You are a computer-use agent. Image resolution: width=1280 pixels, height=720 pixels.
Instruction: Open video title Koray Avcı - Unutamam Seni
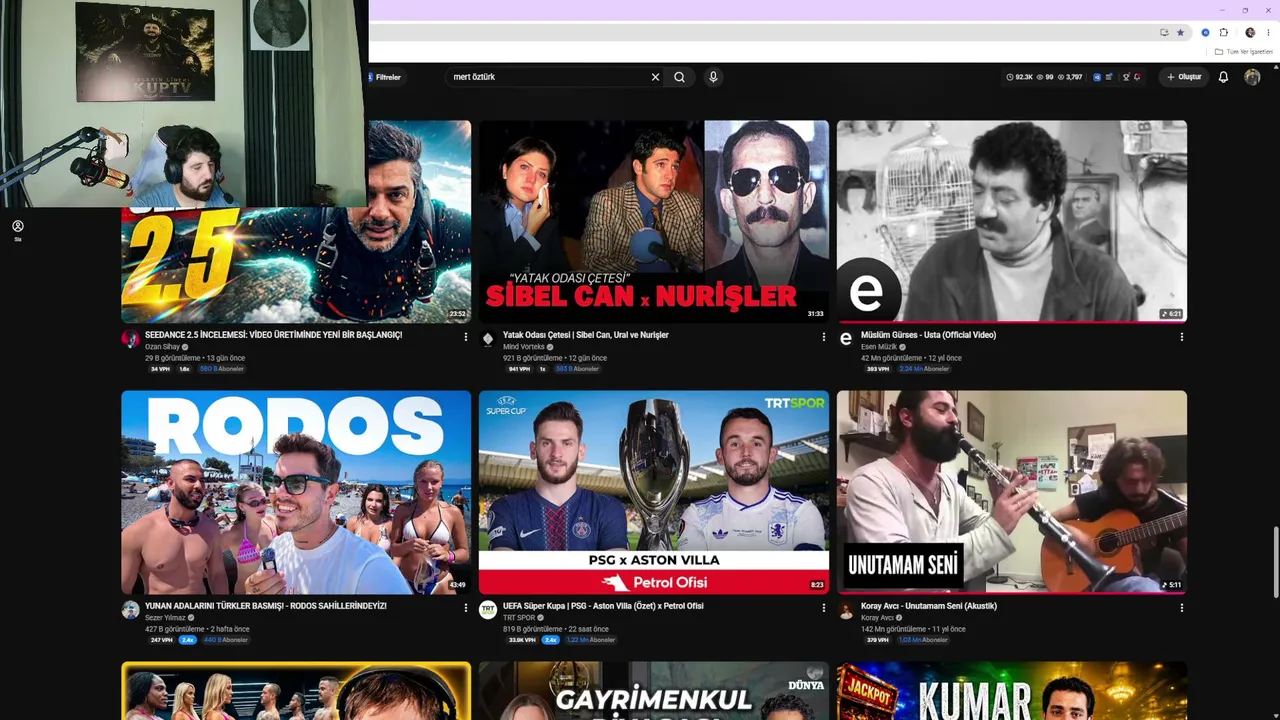pyautogui.click(x=929, y=606)
